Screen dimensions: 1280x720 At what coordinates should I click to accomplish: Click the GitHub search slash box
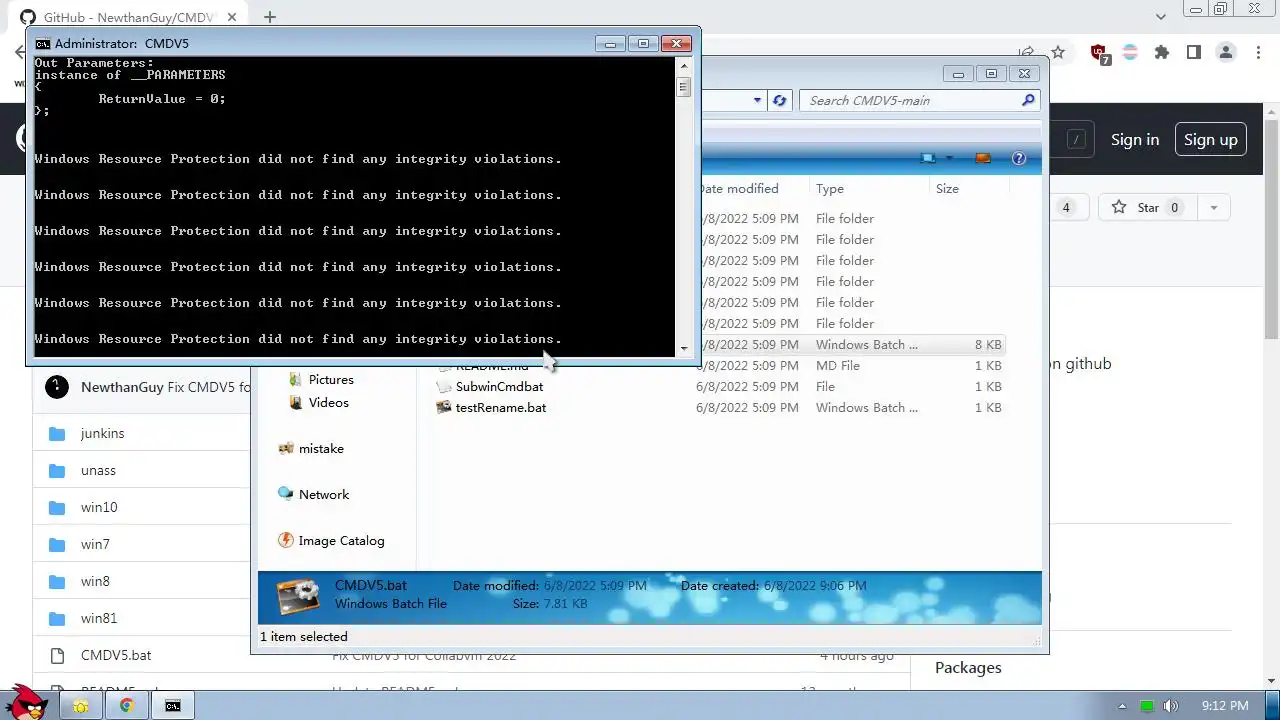(x=1076, y=140)
